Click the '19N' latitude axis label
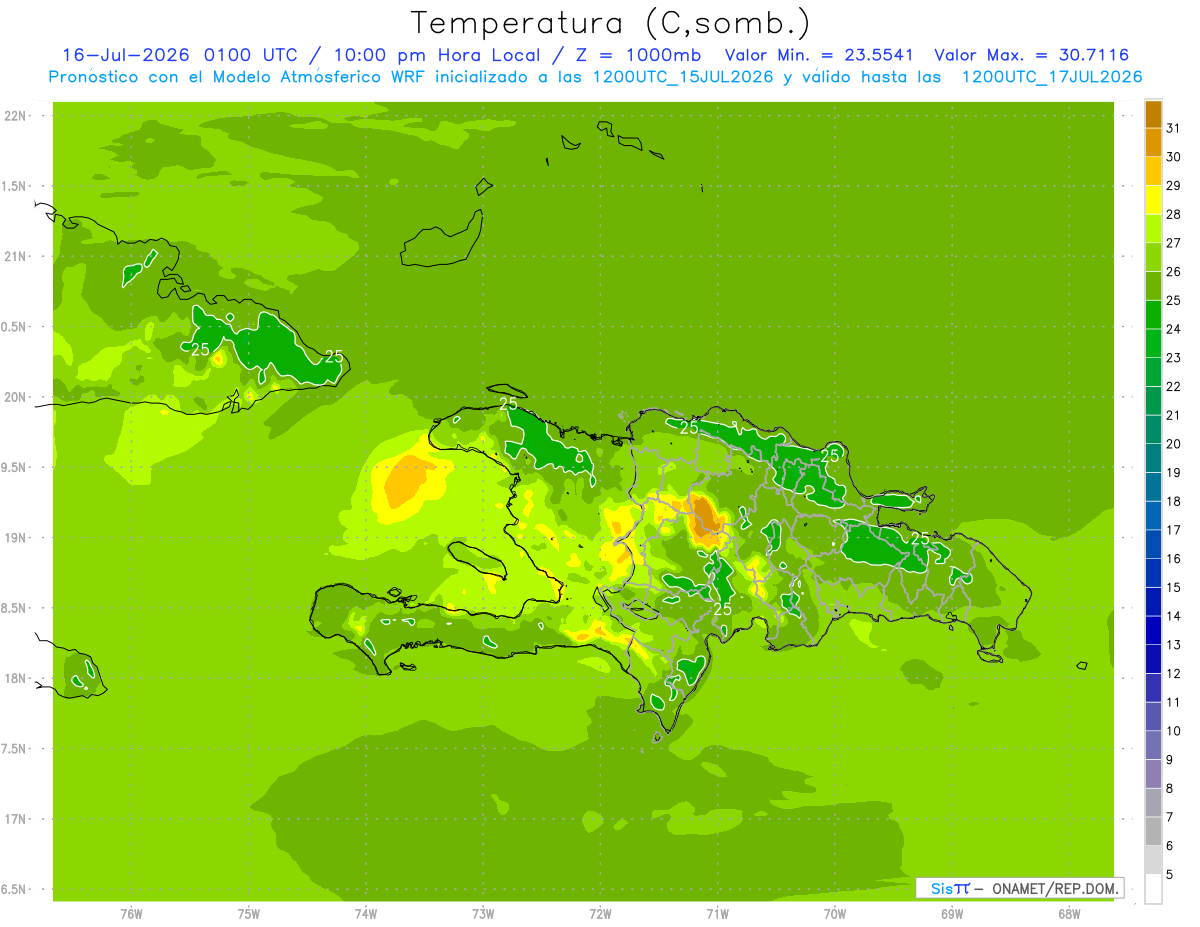The image size is (1200, 927). pyautogui.click(x=17, y=538)
